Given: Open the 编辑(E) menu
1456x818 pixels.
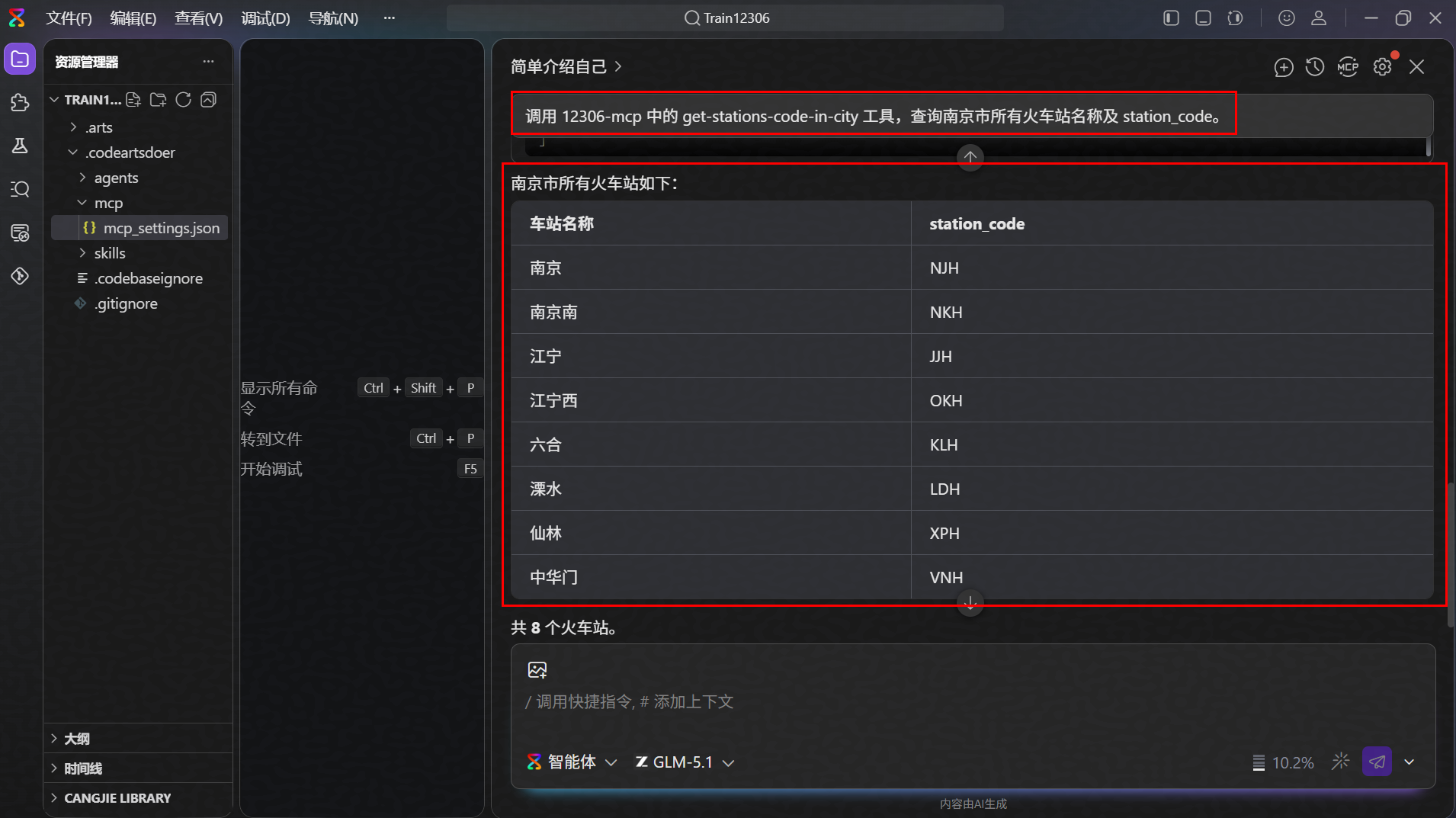Looking at the screenshot, I should tap(133, 18).
